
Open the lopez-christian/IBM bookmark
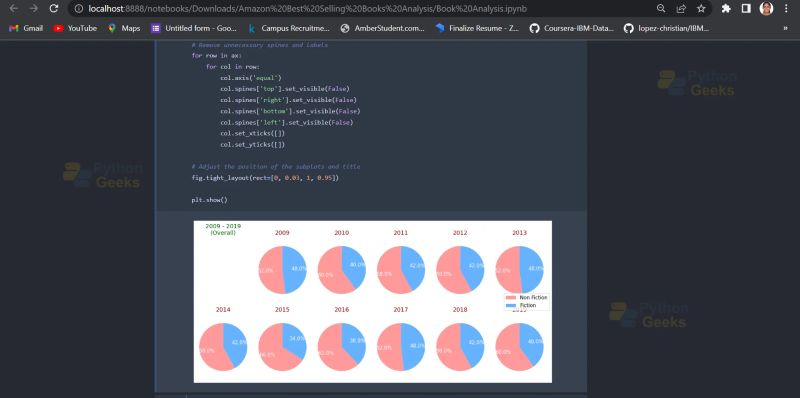(x=666, y=29)
